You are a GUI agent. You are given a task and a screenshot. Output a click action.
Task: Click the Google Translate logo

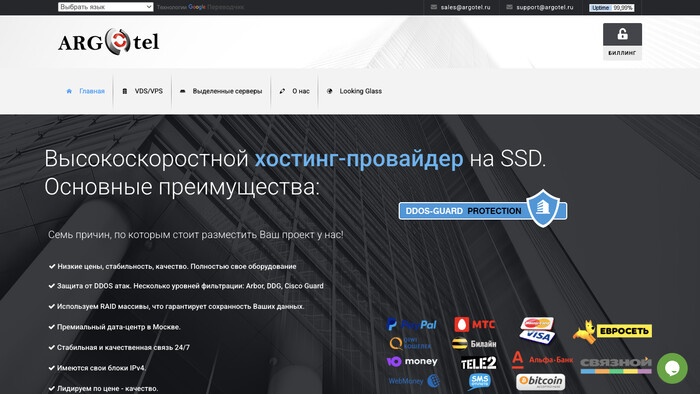coord(197,7)
